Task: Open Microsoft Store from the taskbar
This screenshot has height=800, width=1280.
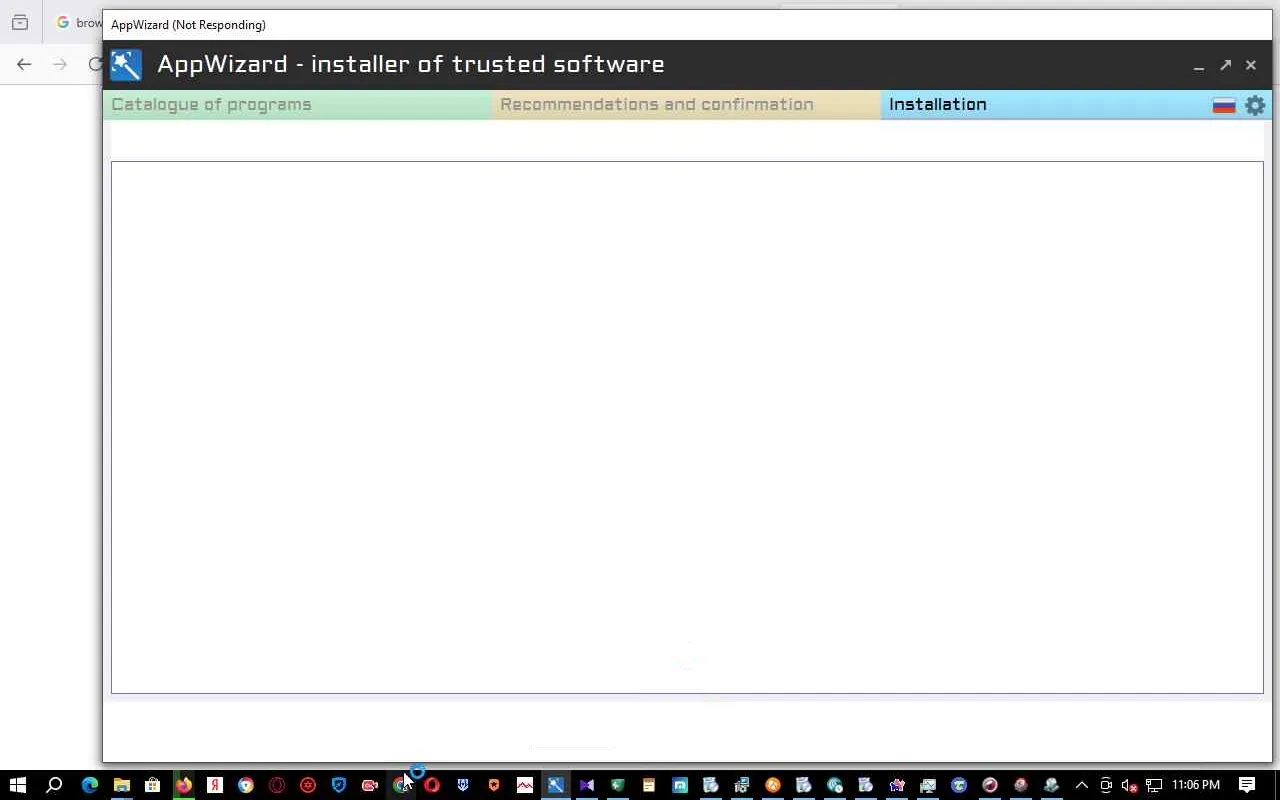Action: click(x=152, y=785)
